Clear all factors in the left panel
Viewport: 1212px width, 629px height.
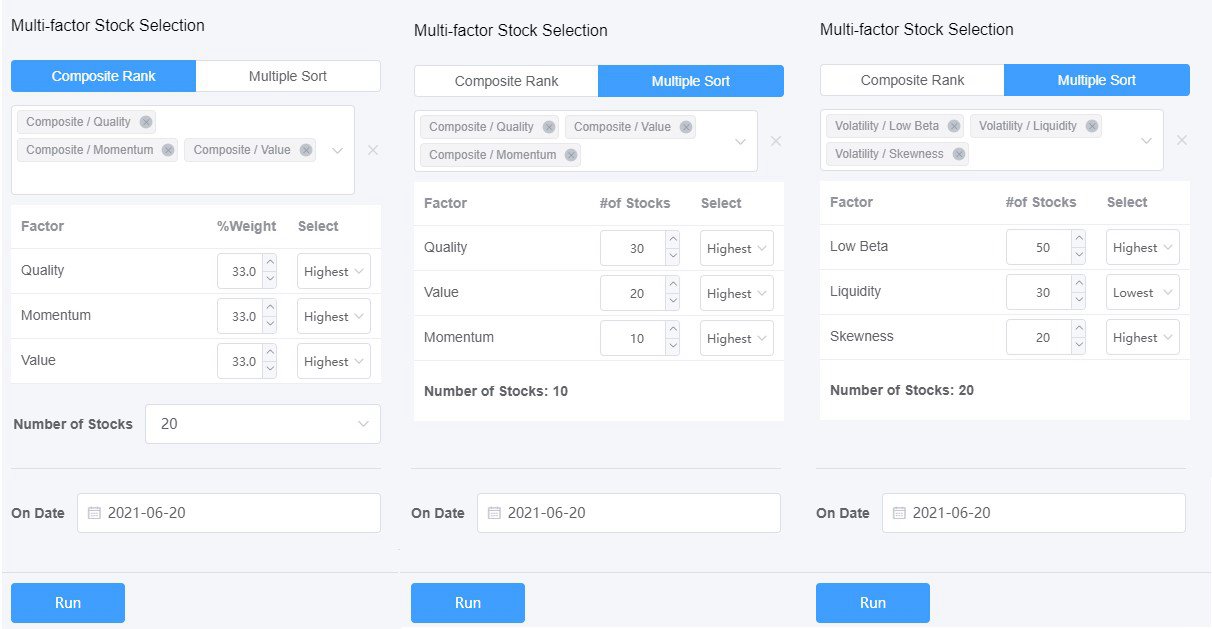tap(373, 150)
